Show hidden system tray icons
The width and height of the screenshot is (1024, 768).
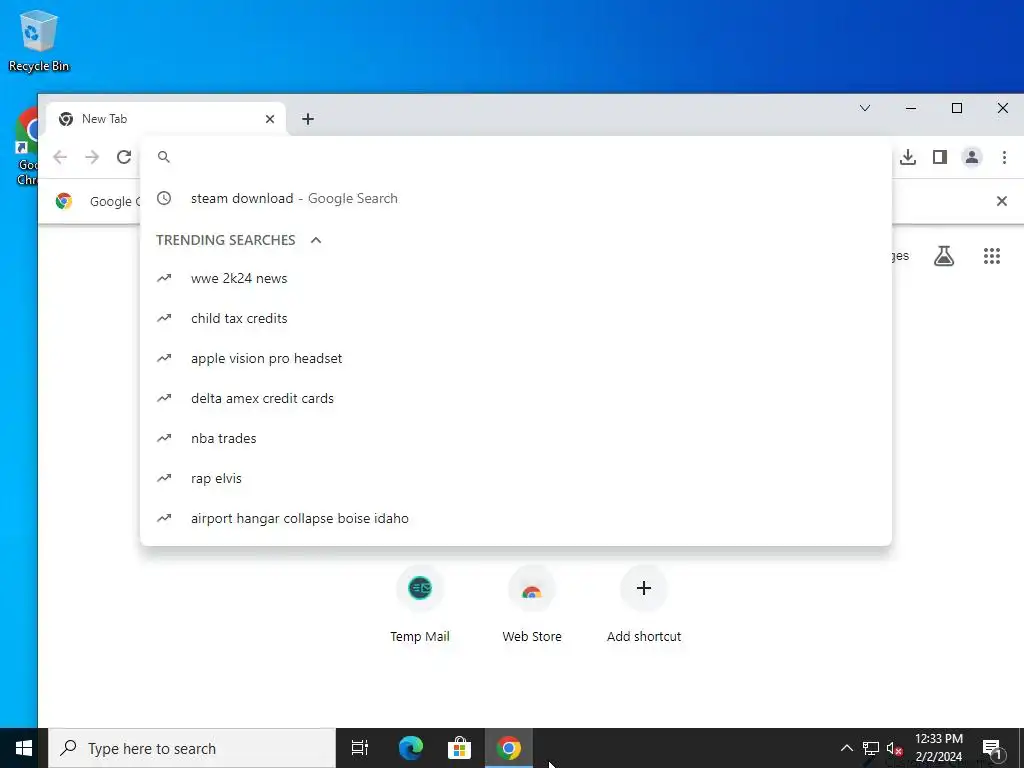[846, 748]
